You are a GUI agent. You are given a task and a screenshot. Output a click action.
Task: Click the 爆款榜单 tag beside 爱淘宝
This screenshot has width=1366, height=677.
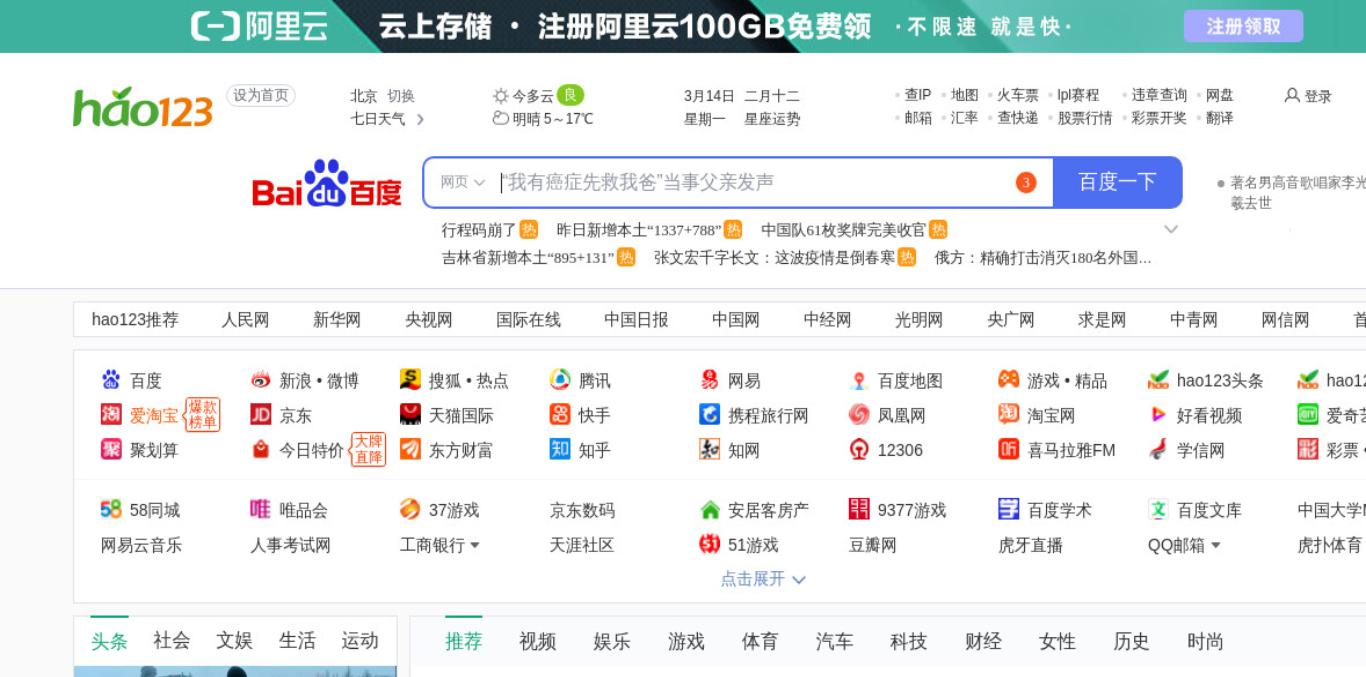203,415
